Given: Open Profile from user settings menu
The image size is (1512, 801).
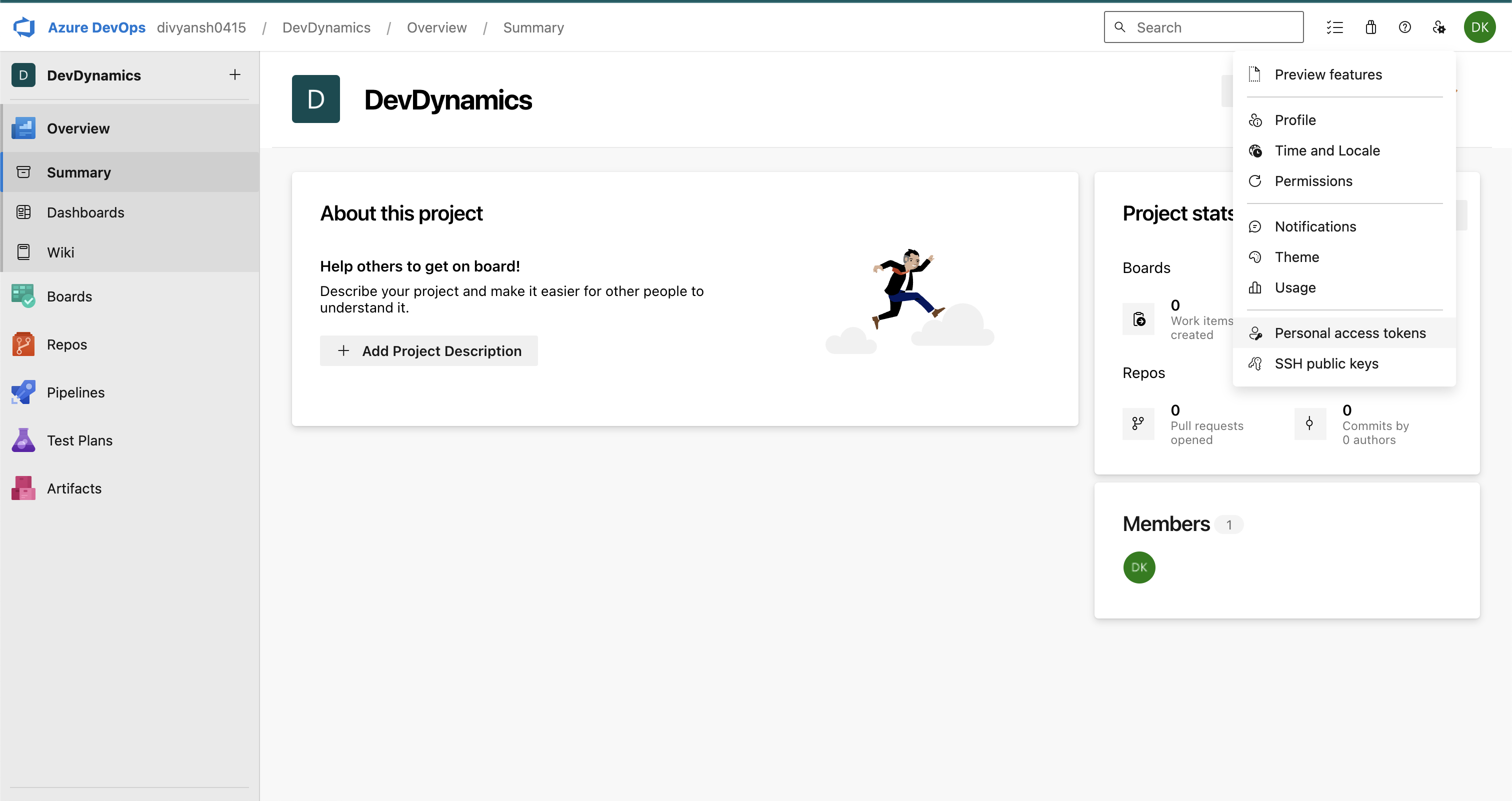Looking at the screenshot, I should click(x=1344, y=120).
